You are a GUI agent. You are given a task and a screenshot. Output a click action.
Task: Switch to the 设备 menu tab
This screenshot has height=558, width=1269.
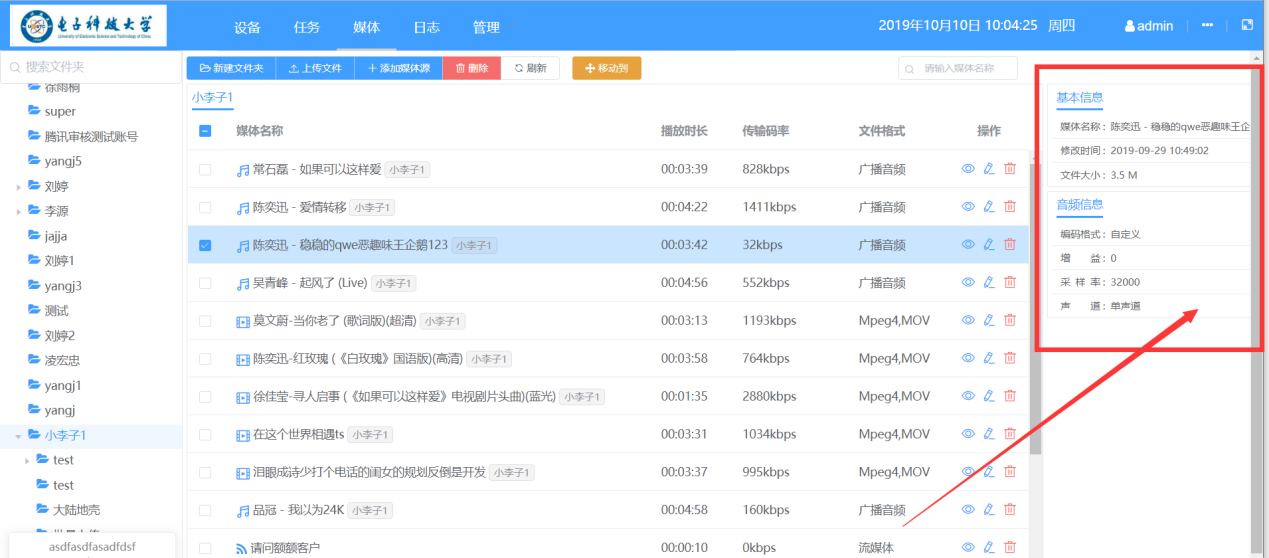247,28
